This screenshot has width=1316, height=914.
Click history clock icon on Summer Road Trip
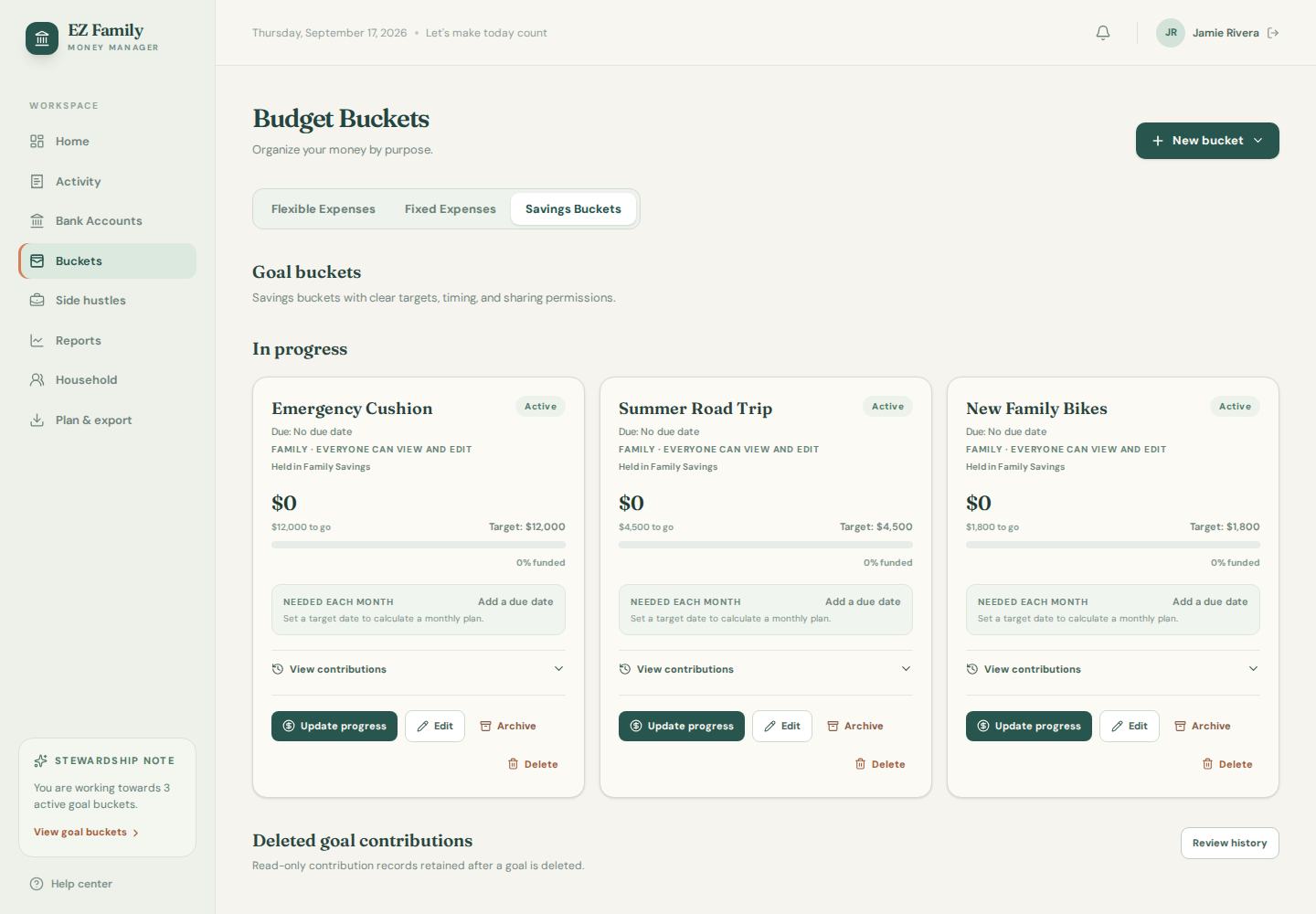tap(625, 669)
